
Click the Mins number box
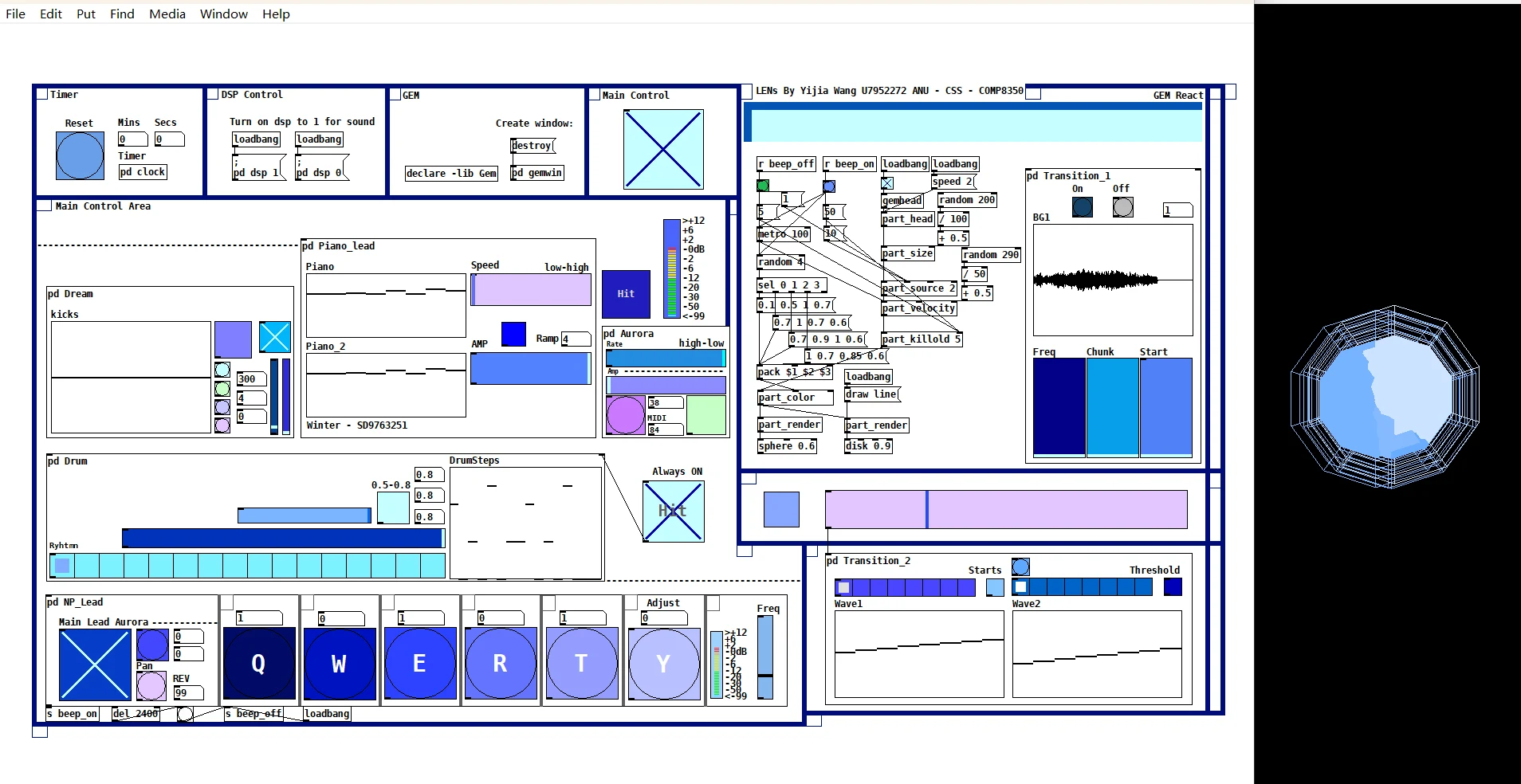pos(132,139)
